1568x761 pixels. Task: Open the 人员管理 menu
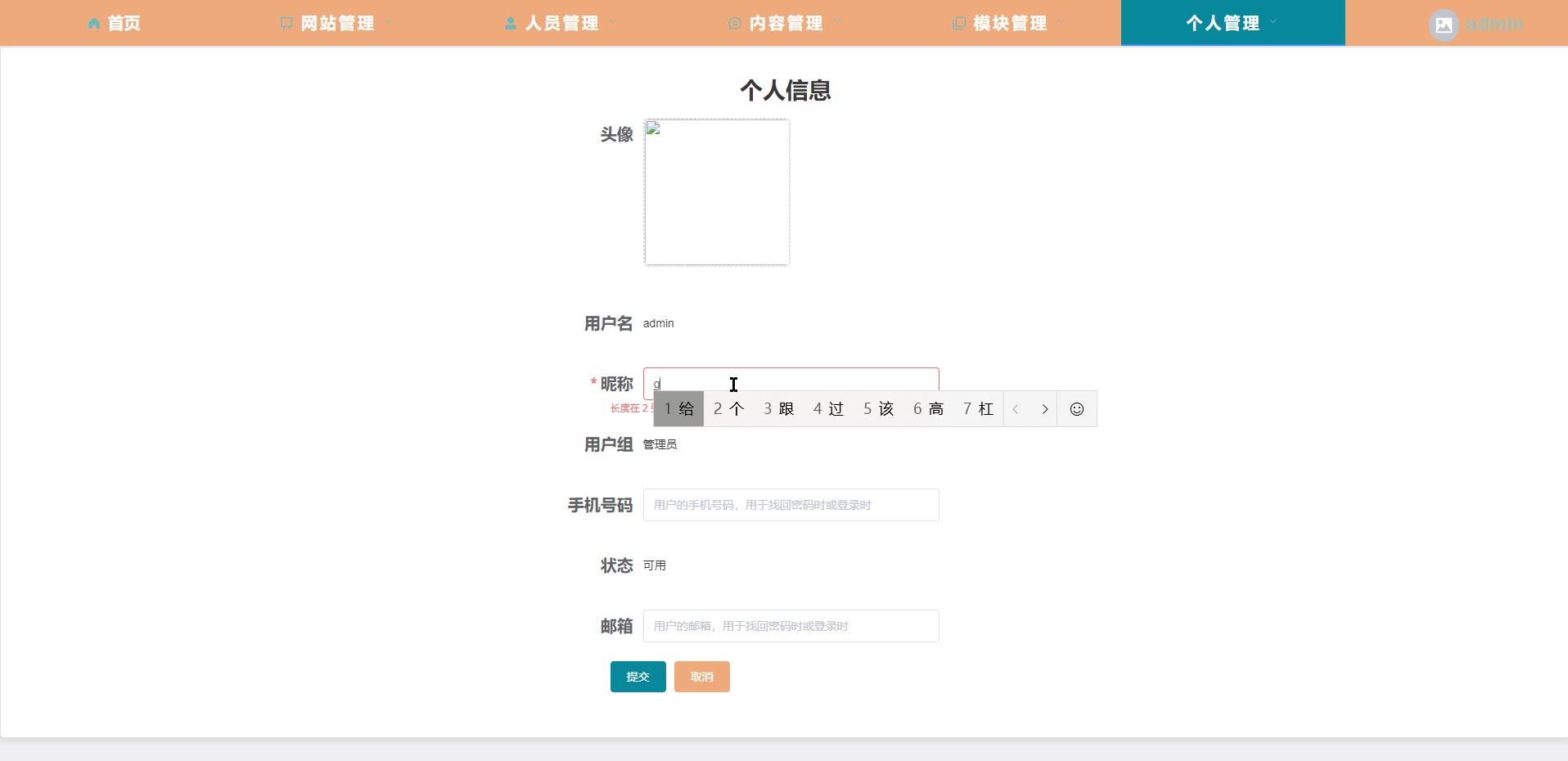(x=561, y=23)
